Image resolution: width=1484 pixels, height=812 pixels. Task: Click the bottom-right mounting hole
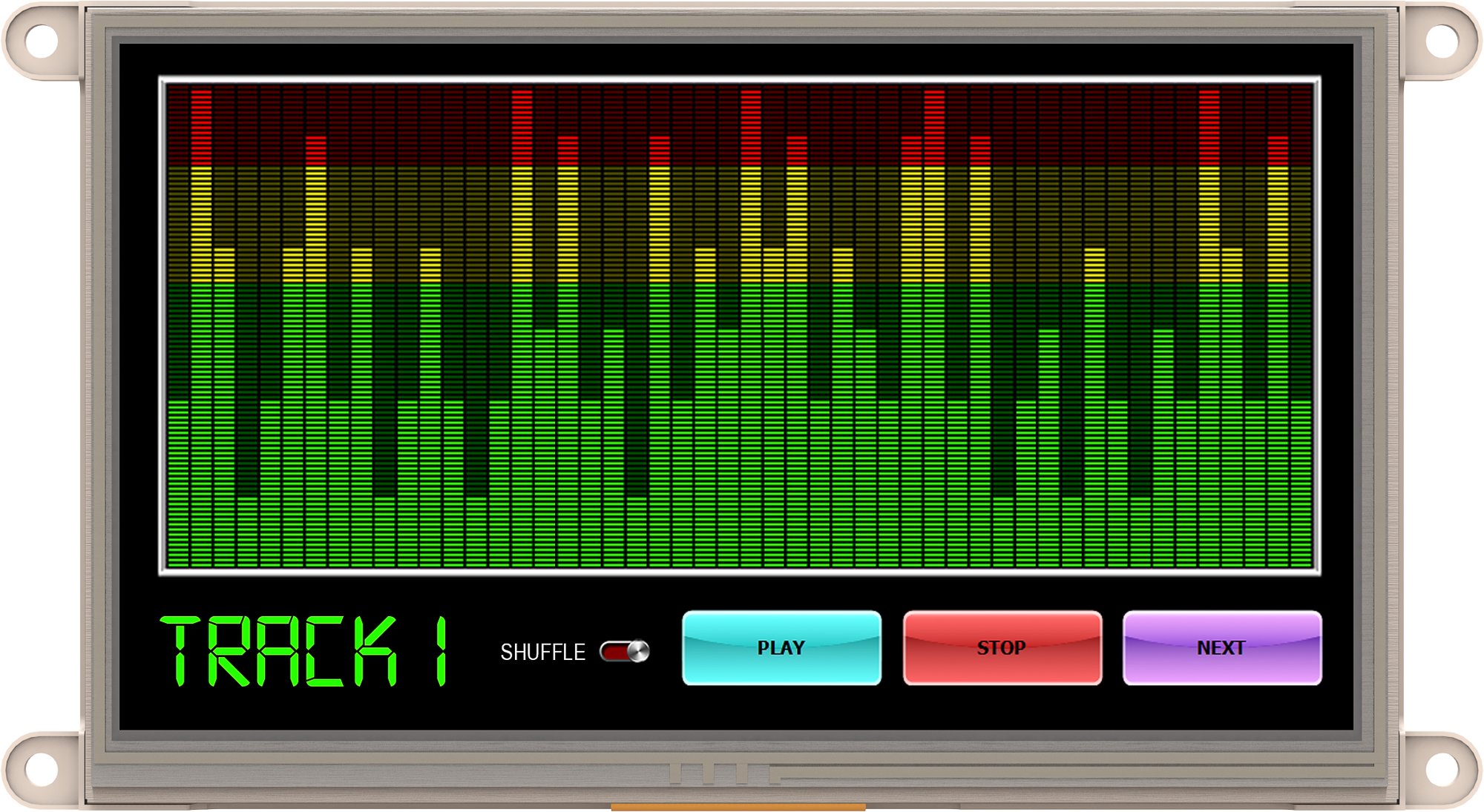click(1442, 770)
